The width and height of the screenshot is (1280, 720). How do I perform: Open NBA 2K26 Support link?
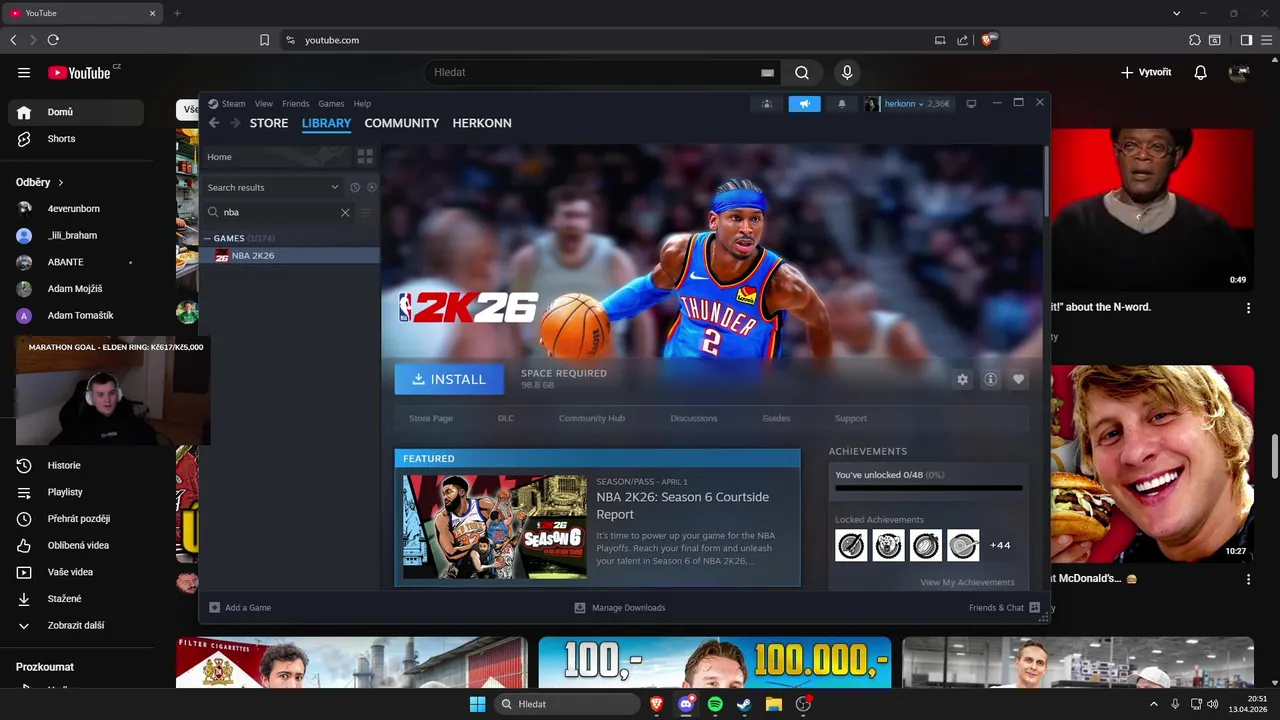point(851,418)
